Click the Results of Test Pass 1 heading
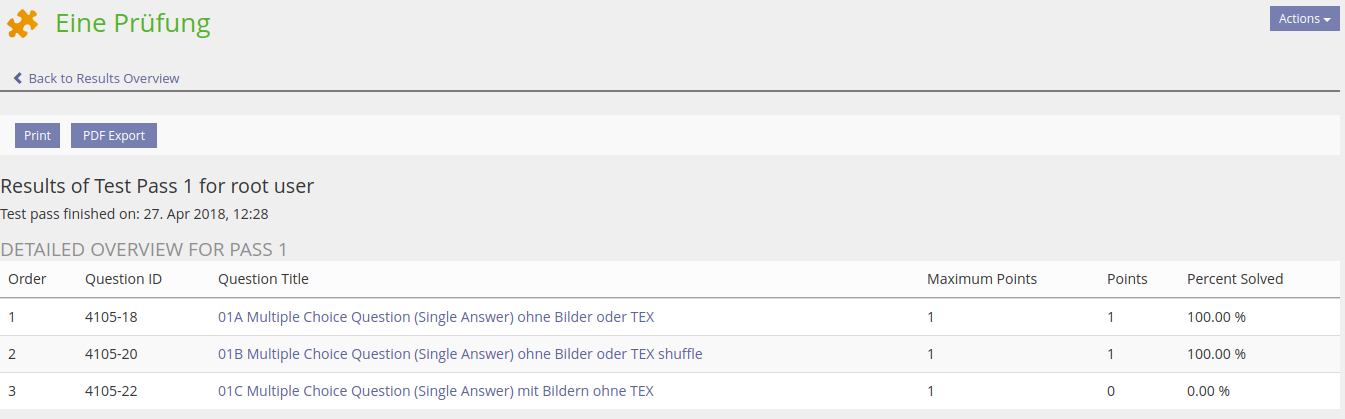The height and width of the screenshot is (419, 1345). pyautogui.click(x=157, y=186)
